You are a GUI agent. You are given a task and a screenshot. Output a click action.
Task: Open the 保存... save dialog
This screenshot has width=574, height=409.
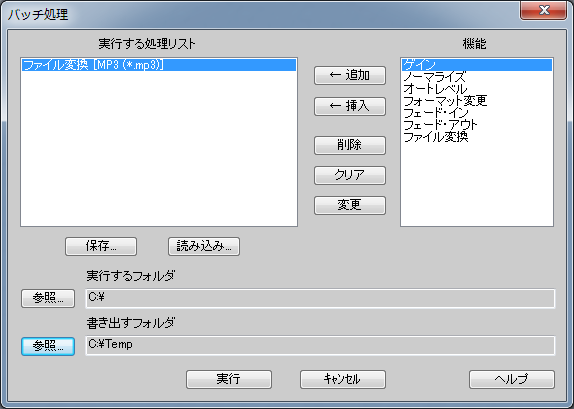[x=101, y=246]
